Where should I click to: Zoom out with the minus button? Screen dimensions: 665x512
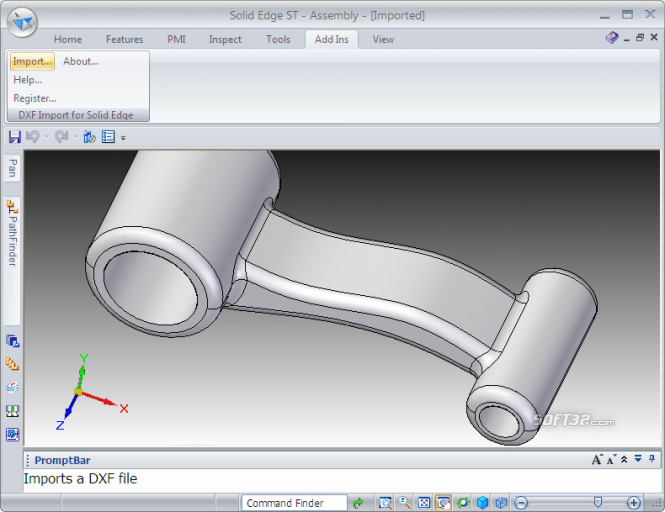(x=521, y=503)
